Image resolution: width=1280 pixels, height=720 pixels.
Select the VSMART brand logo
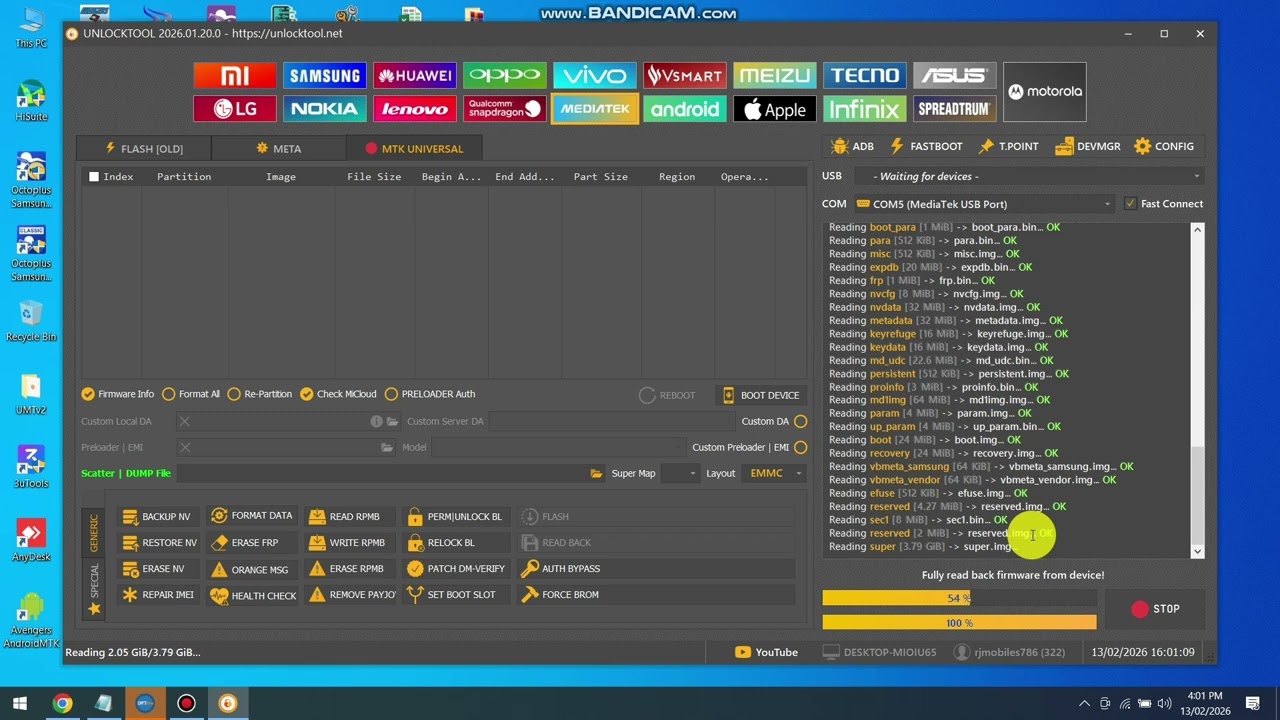click(684, 76)
